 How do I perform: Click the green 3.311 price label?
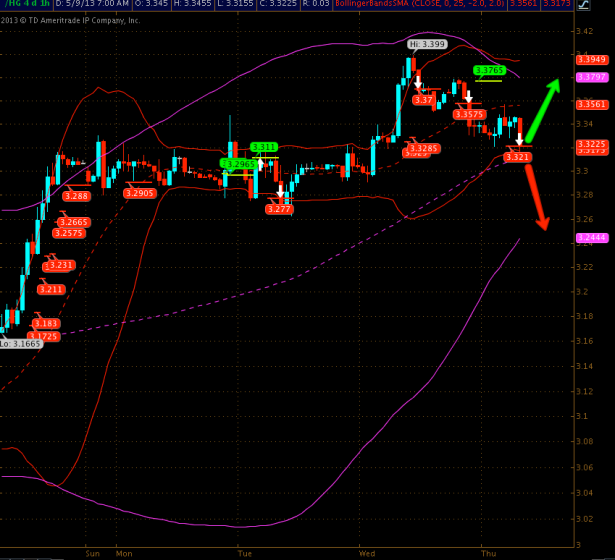click(x=264, y=147)
